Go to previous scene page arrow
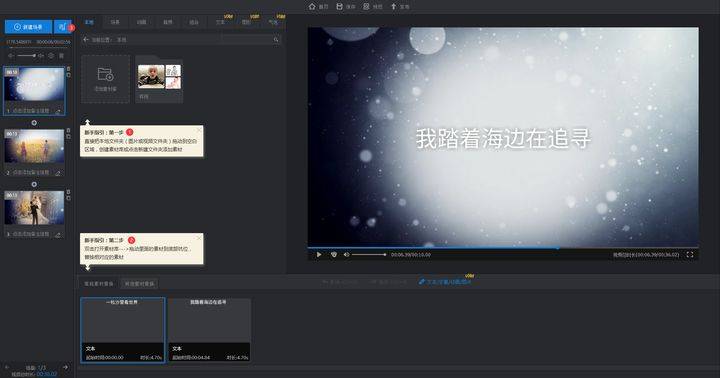 tap(6, 367)
